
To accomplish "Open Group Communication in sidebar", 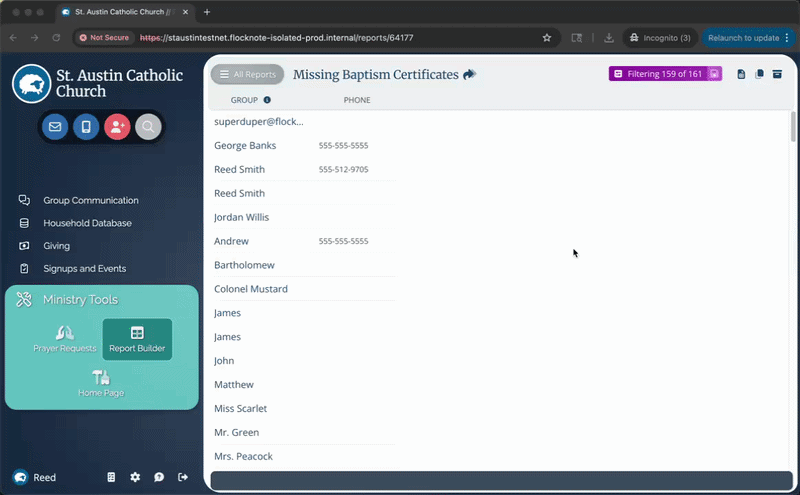I will (x=91, y=201).
